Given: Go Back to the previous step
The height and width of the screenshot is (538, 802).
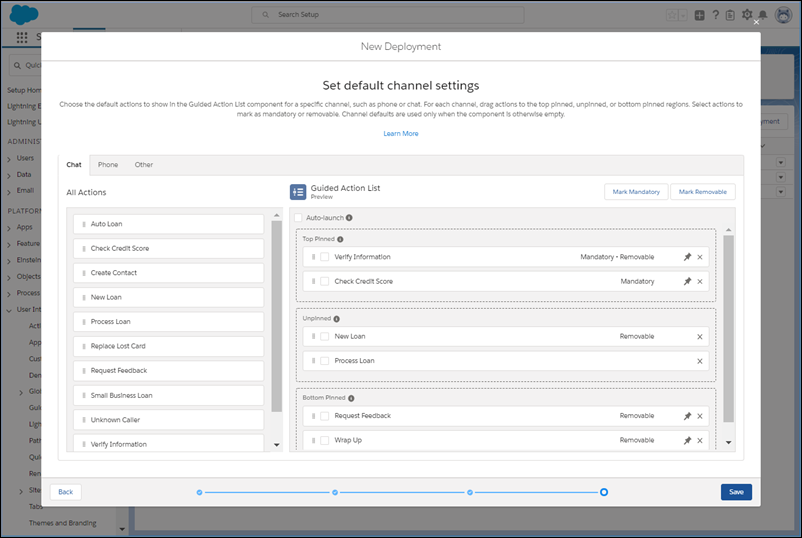Looking at the screenshot, I should pos(65,492).
